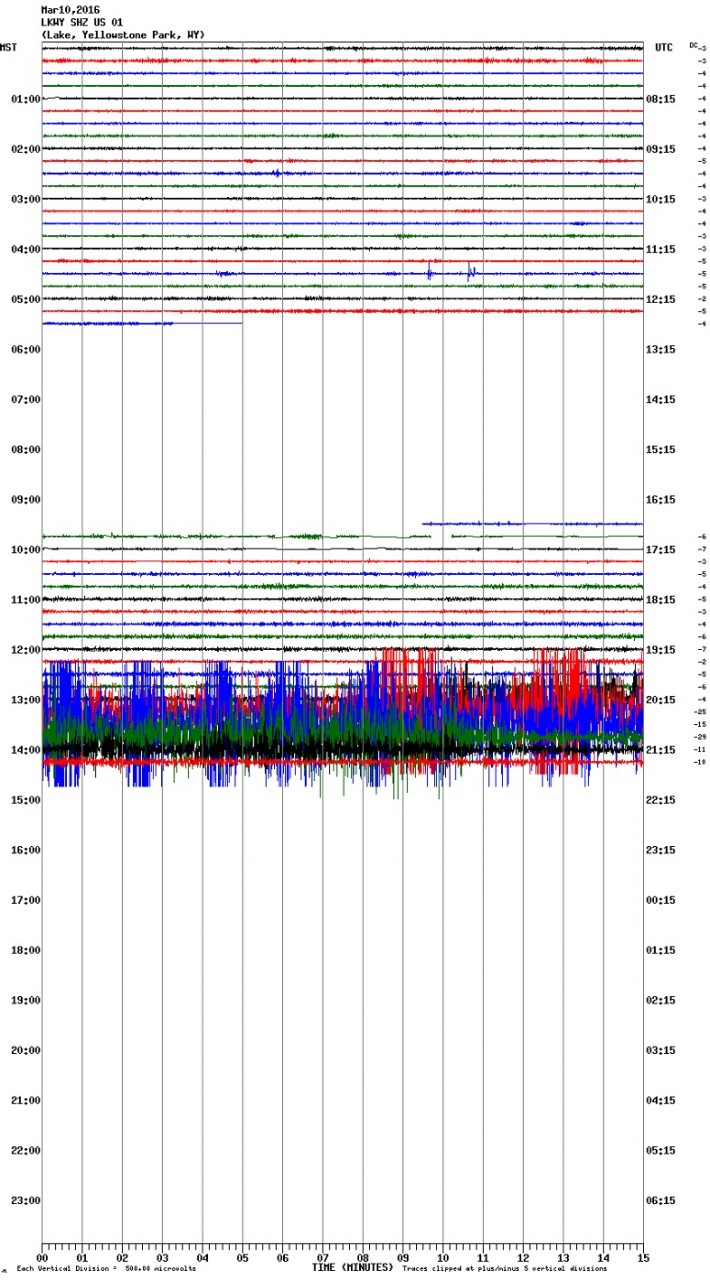
Task: Click the 15 minute tick on bottom axis
Action: tap(643, 1258)
